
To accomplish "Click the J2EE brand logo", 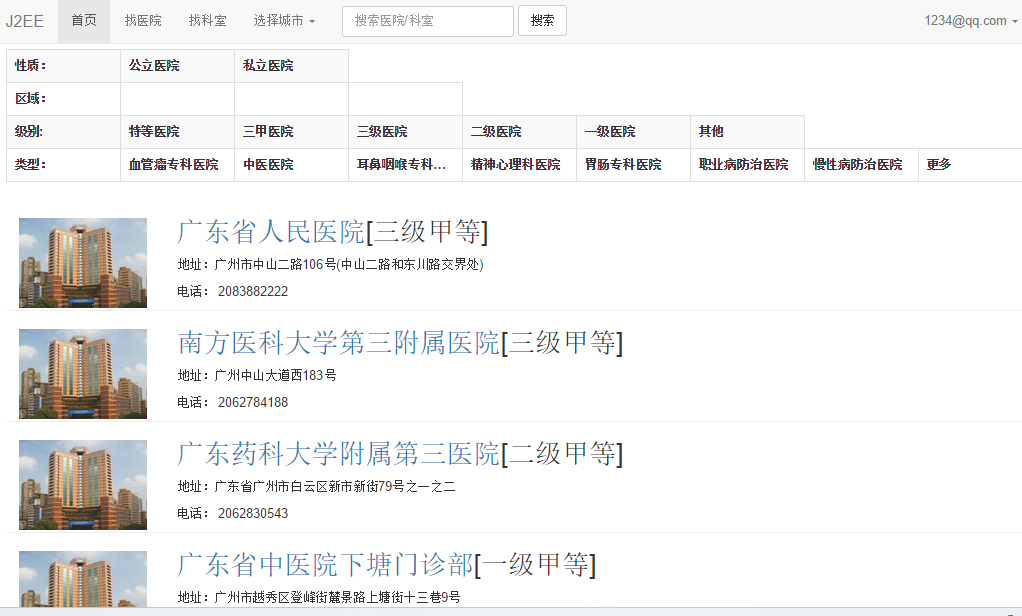I will point(25,21).
